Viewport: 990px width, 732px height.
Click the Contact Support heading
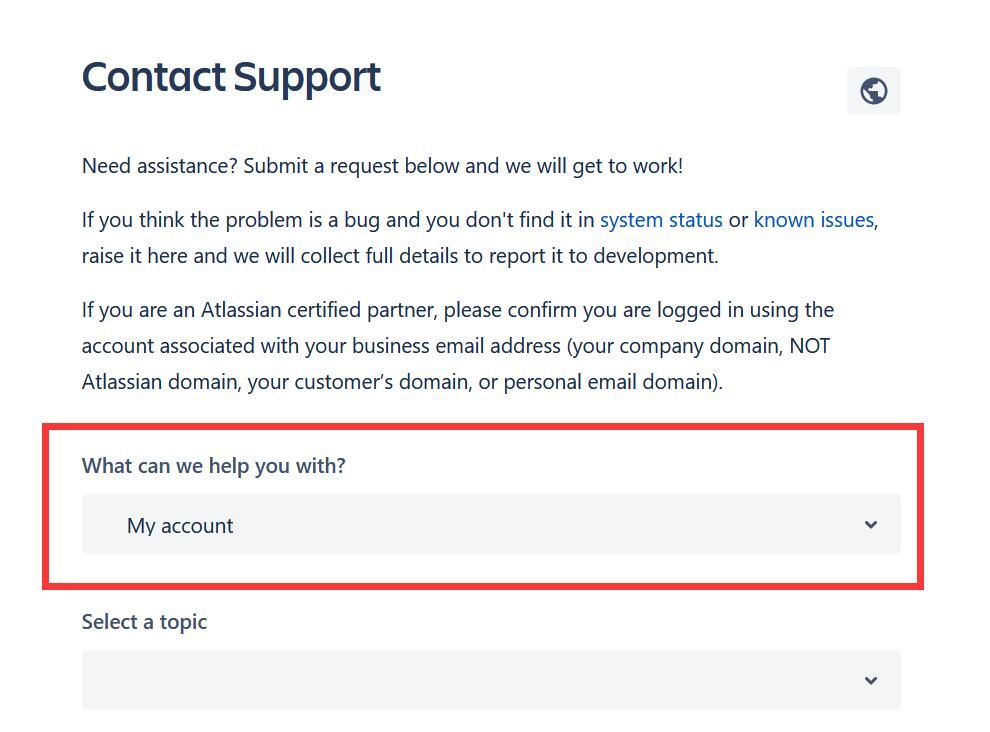click(x=231, y=78)
